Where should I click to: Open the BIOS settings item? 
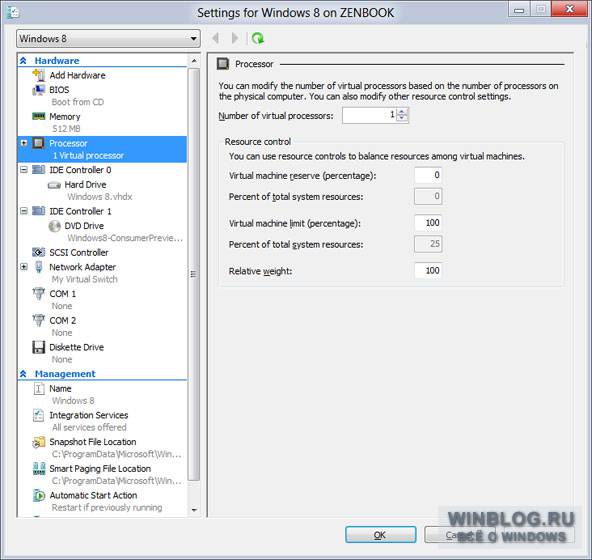(59, 90)
